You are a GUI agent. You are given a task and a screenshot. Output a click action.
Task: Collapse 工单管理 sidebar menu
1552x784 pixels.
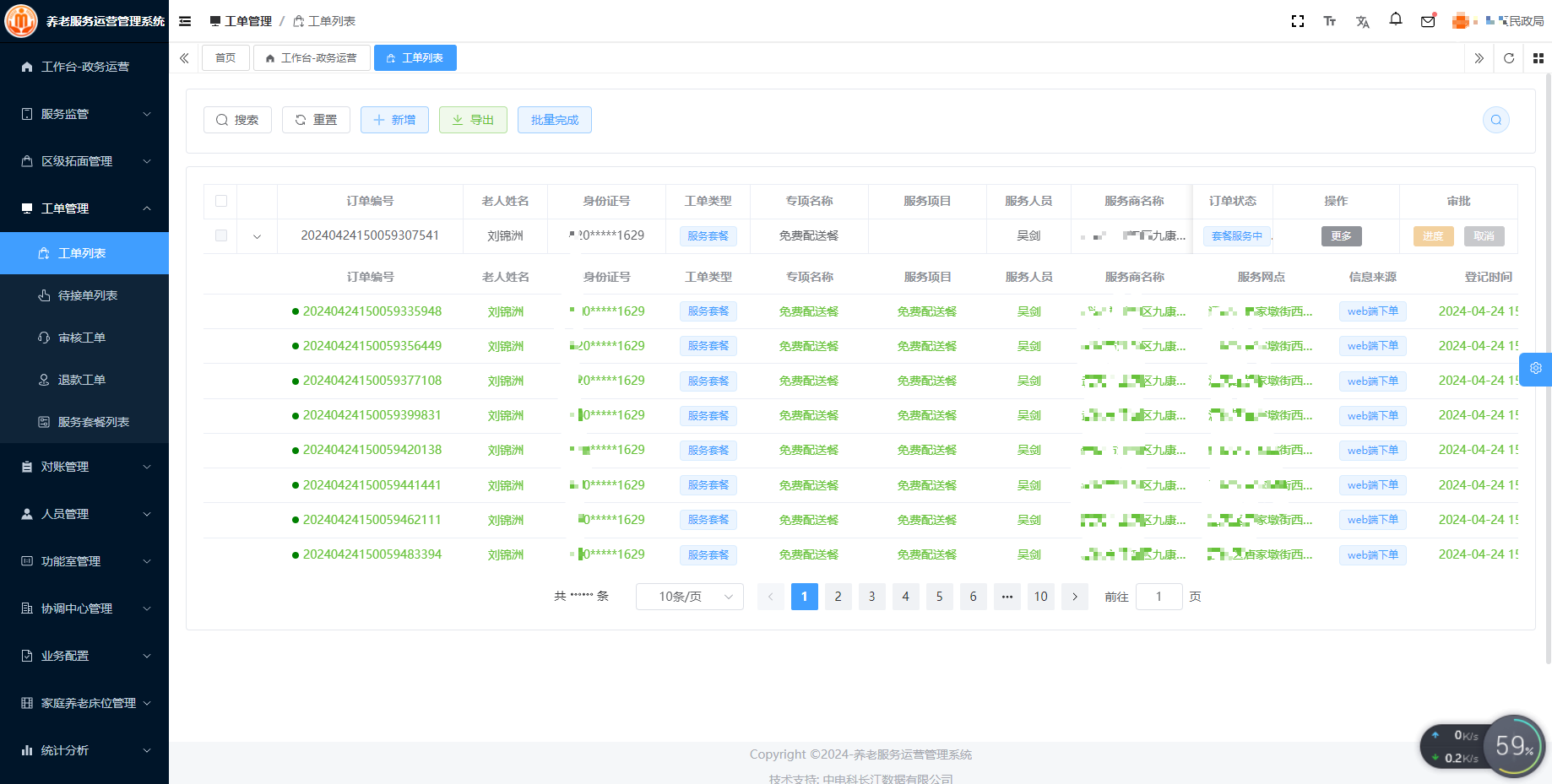pyautogui.click(x=84, y=208)
